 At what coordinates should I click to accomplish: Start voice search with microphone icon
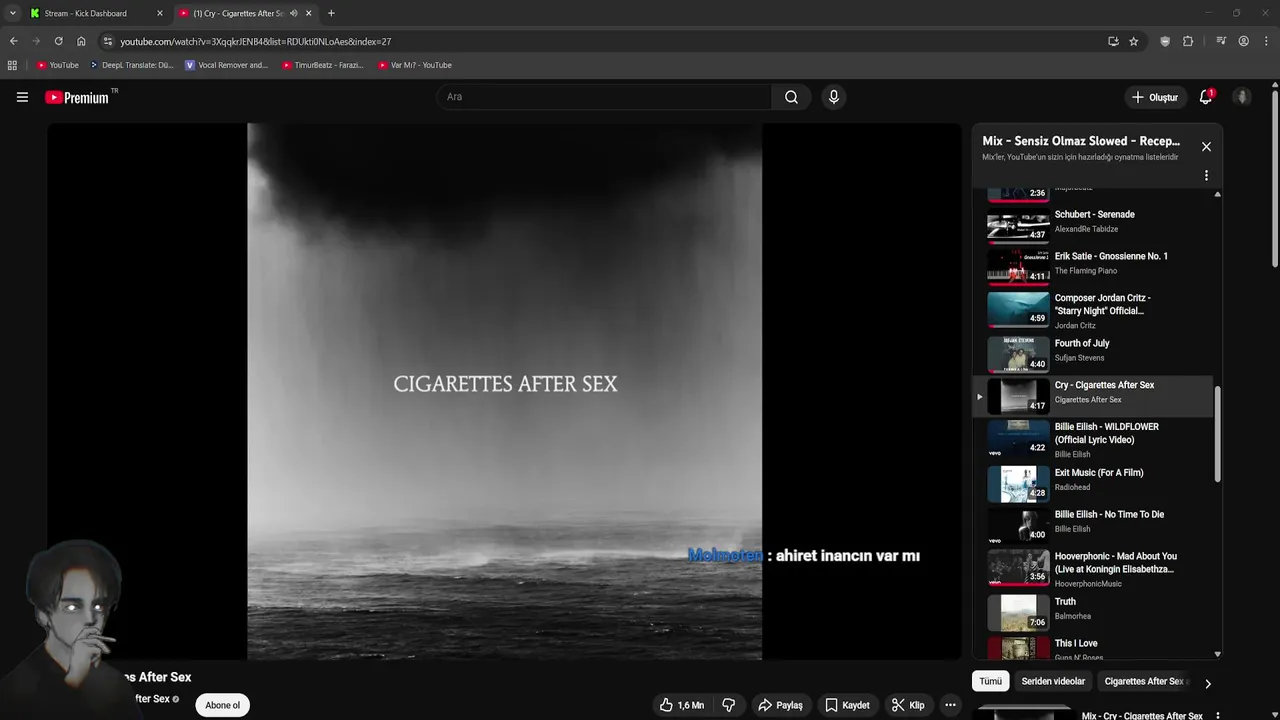click(x=833, y=97)
